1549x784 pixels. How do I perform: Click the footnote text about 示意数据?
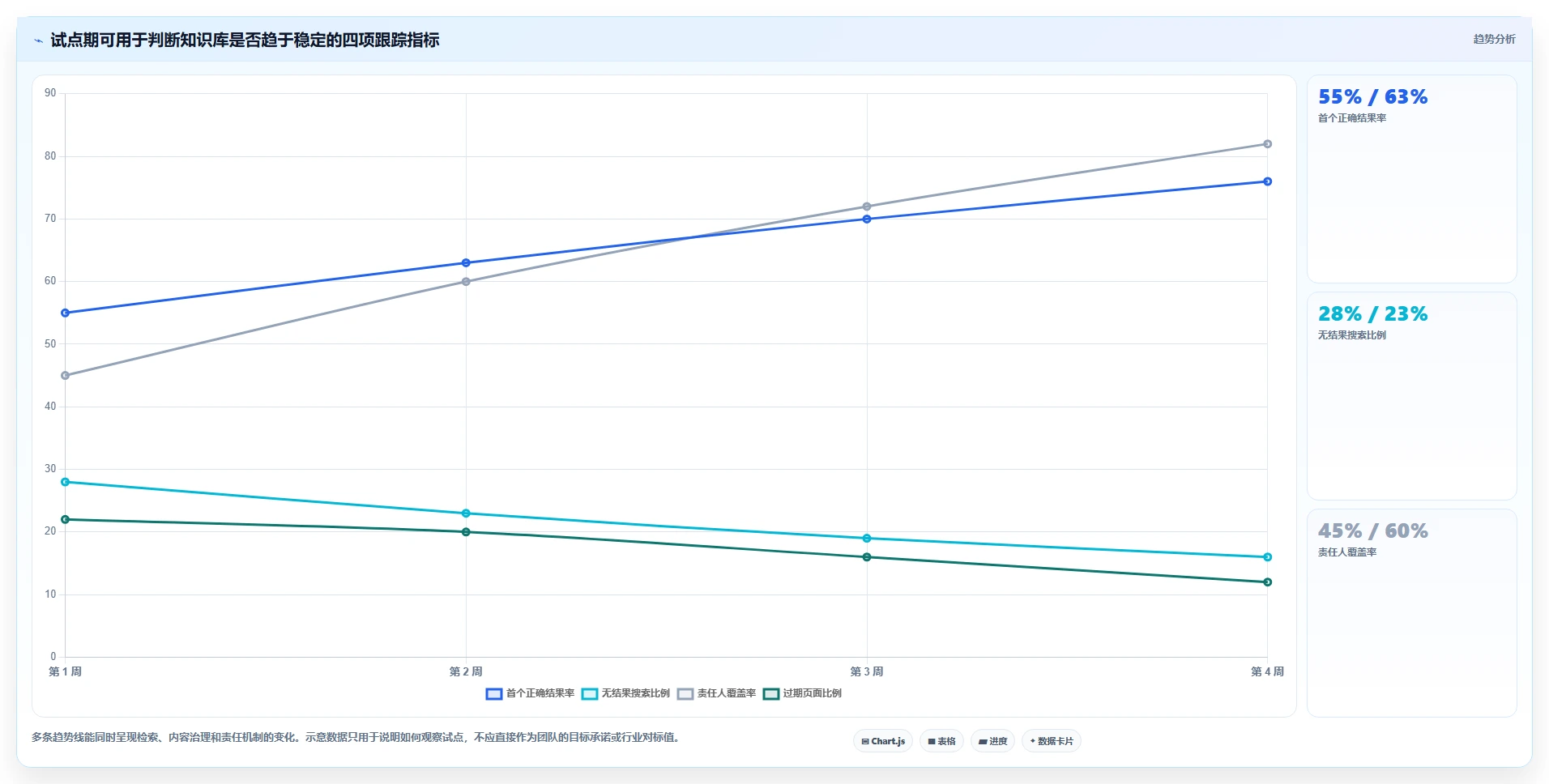click(357, 738)
